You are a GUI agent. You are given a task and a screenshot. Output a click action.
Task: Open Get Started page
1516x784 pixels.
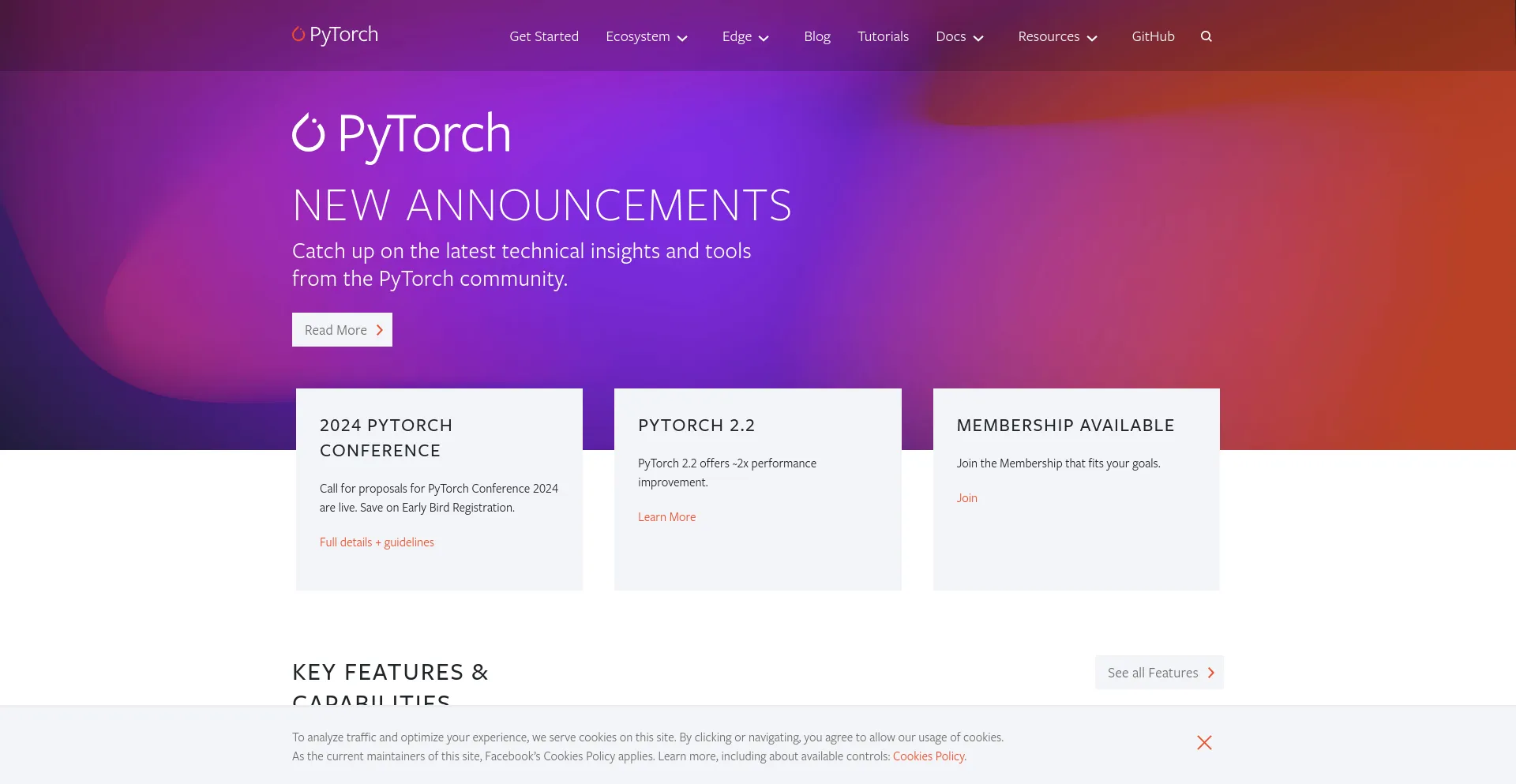(544, 36)
